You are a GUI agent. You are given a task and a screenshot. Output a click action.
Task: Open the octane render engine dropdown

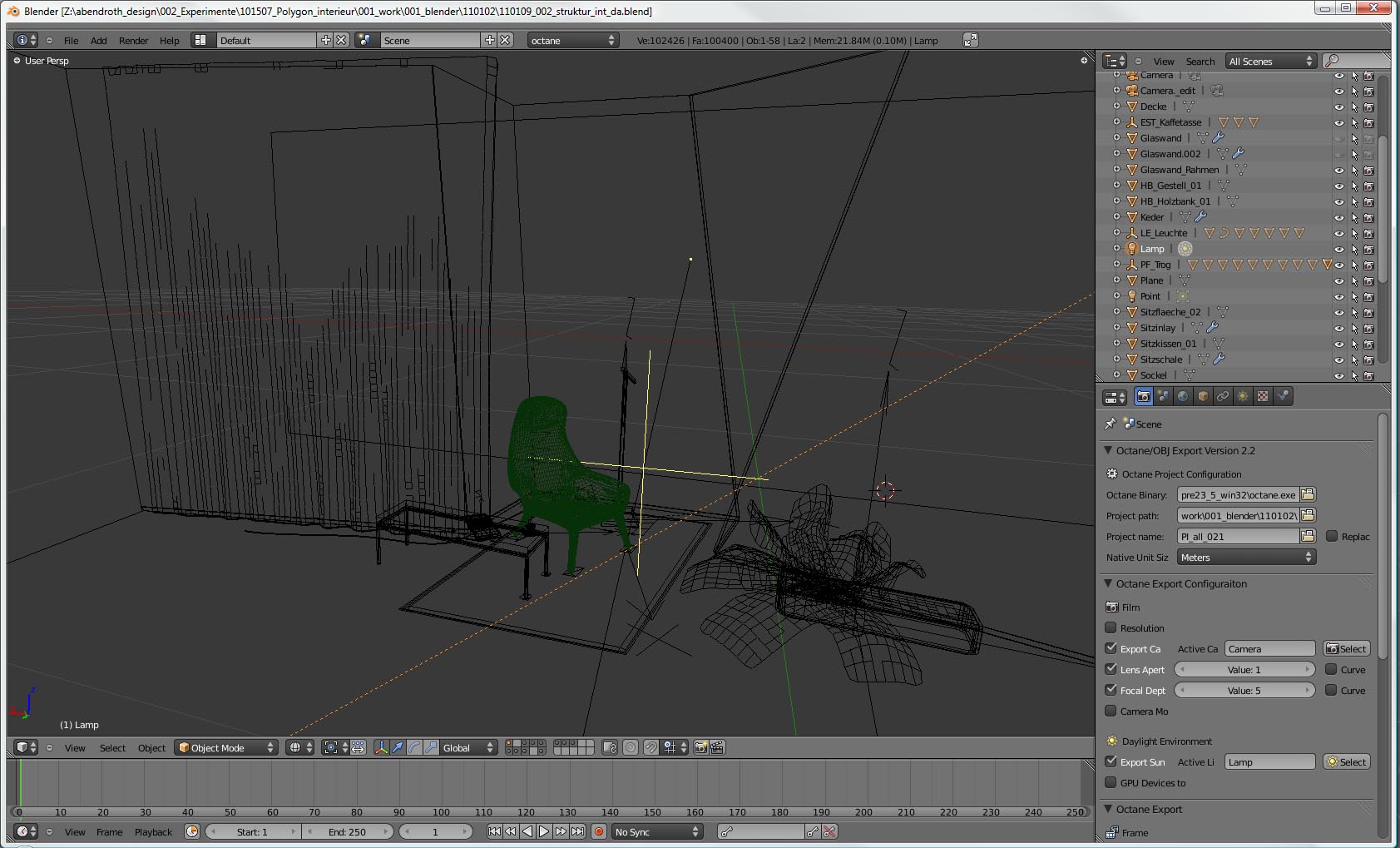(574, 40)
